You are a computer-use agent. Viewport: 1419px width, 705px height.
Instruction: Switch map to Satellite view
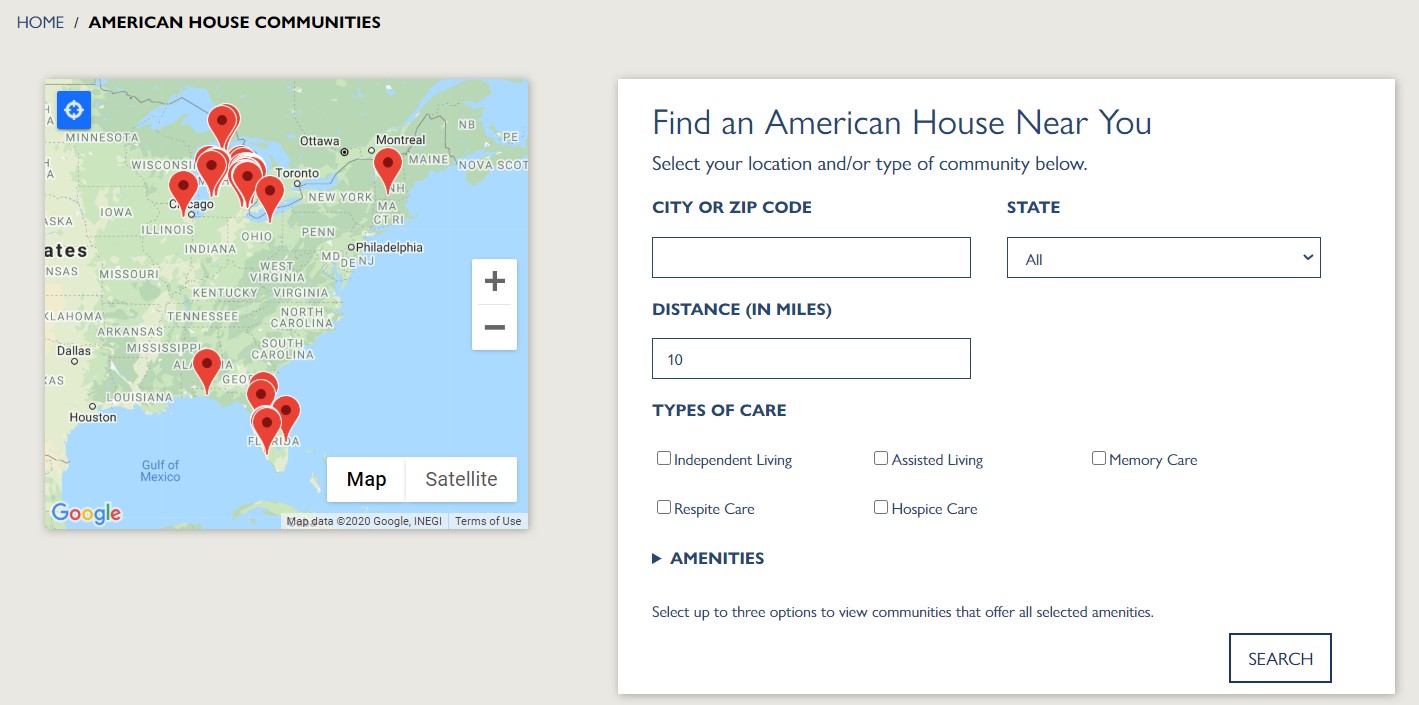point(461,479)
